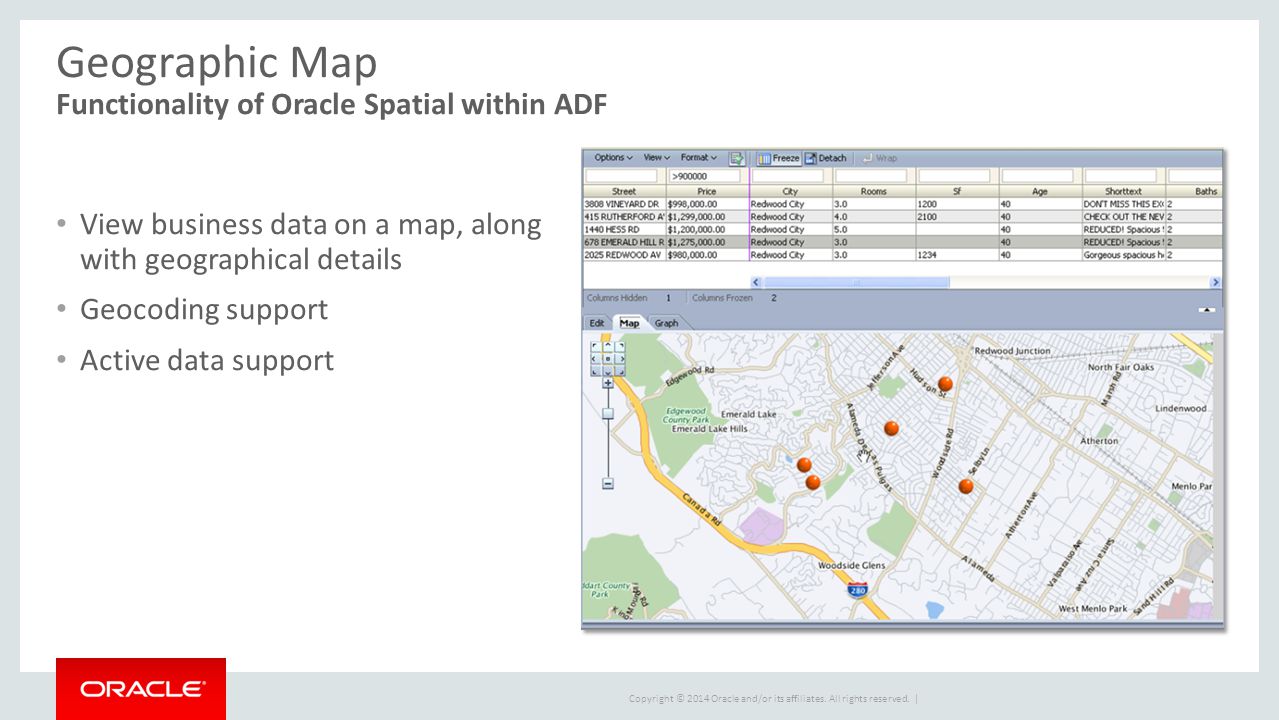The height and width of the screenshot is (720, 1279).
Task: Zoom in with the map plus button
Action: (x=607, y=383)
